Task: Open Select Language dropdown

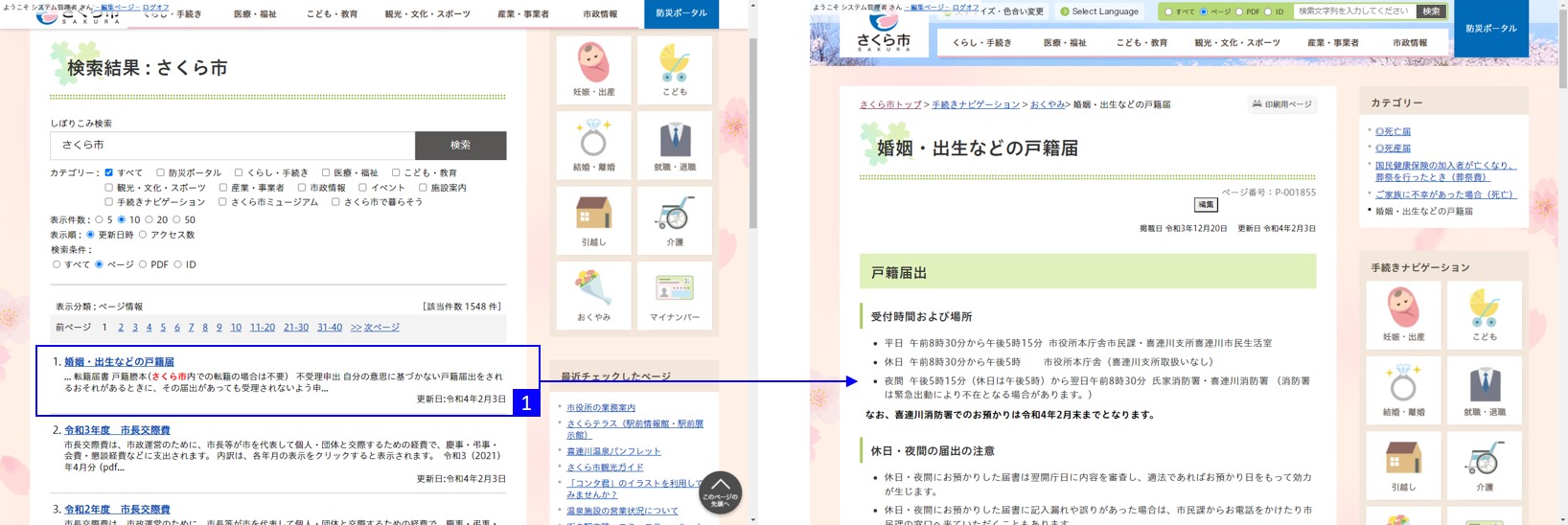Action: pos(1099,11)
